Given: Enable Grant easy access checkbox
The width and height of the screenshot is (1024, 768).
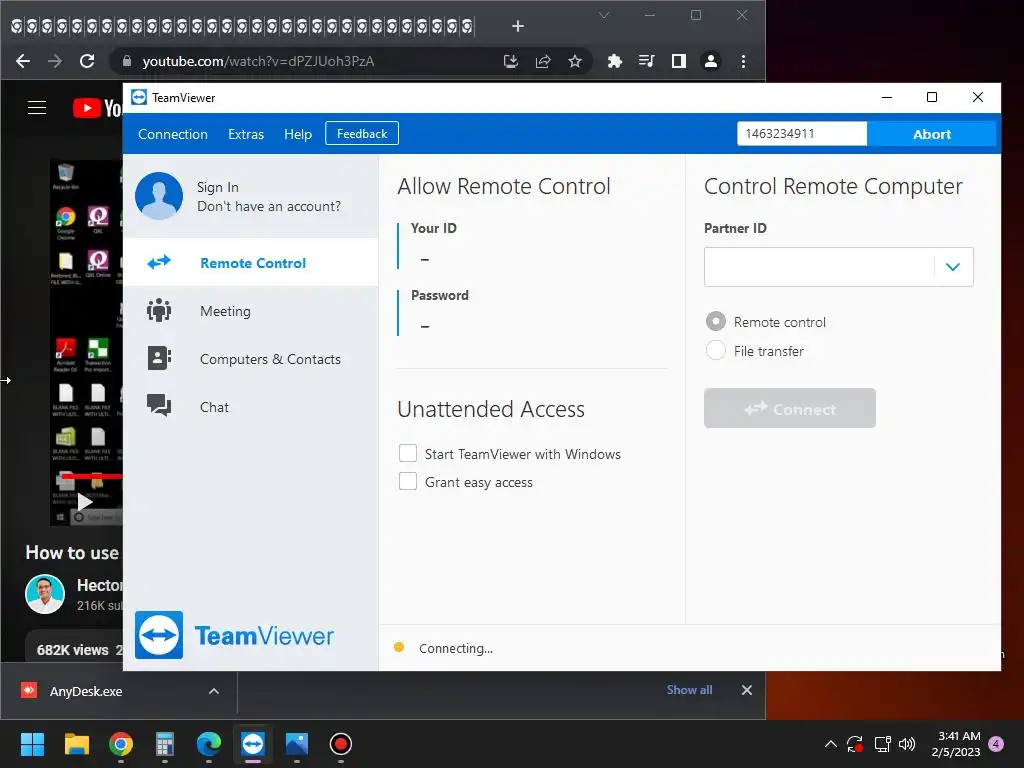Looking at the screenshot, I should [x=408, y=481].
